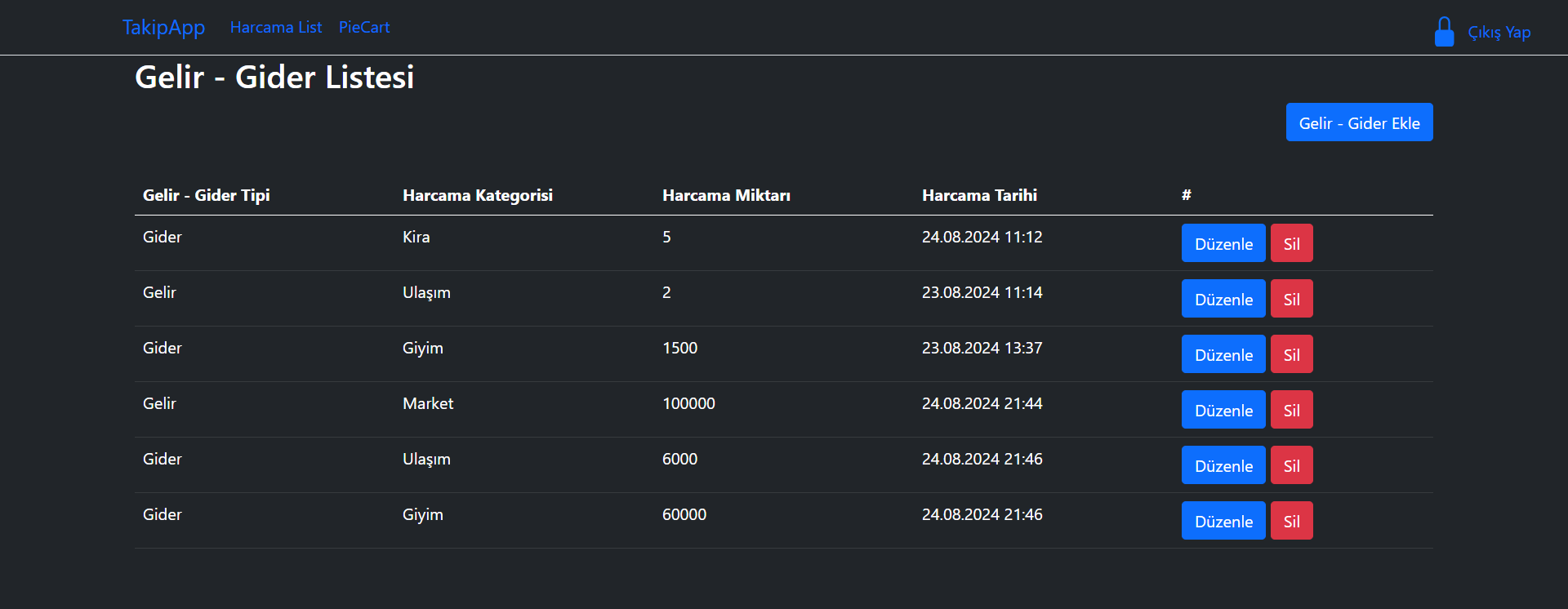Viewport: 1568px width, 609px height.
Task: Open the TakipApp home link
Action: click(163, 28)
